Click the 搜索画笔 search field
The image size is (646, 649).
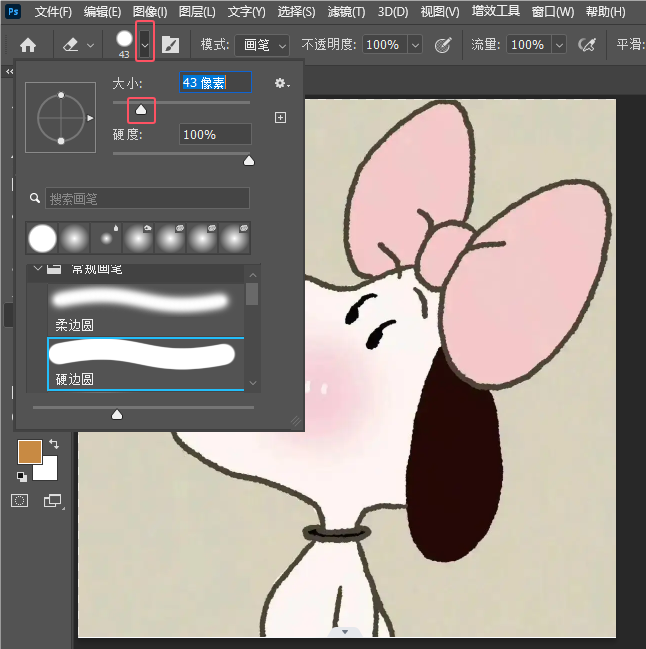(147, 198)
